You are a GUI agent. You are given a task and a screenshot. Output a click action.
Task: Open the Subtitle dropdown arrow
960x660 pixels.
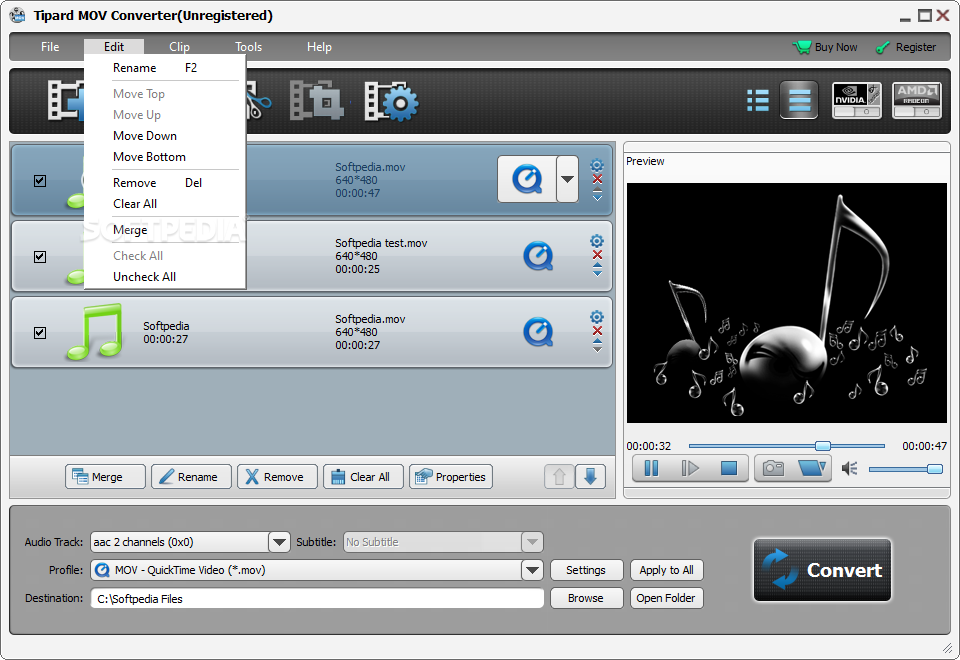coord(532,542)
